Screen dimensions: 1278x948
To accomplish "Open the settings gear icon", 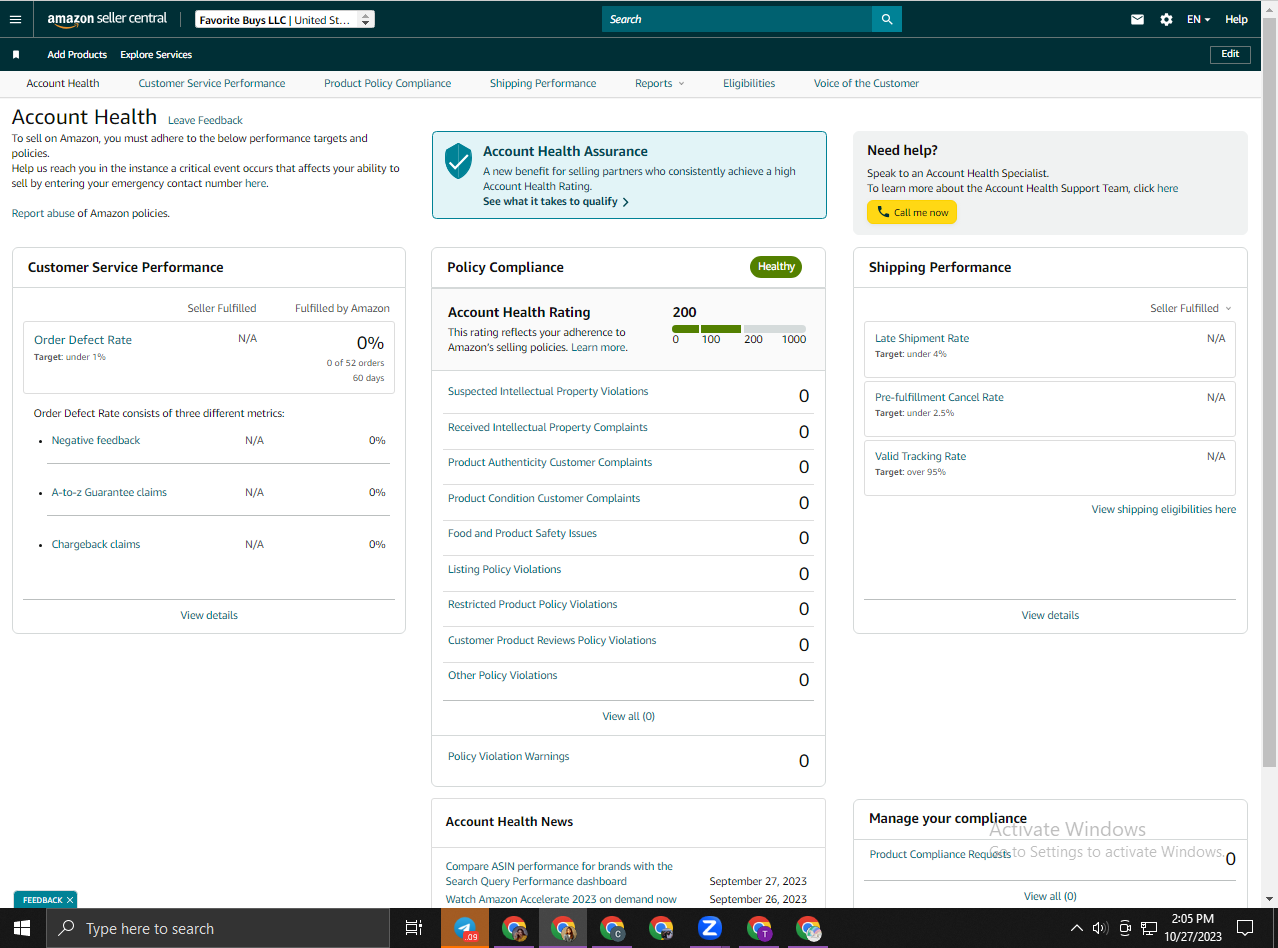I will click(1166, 19).
